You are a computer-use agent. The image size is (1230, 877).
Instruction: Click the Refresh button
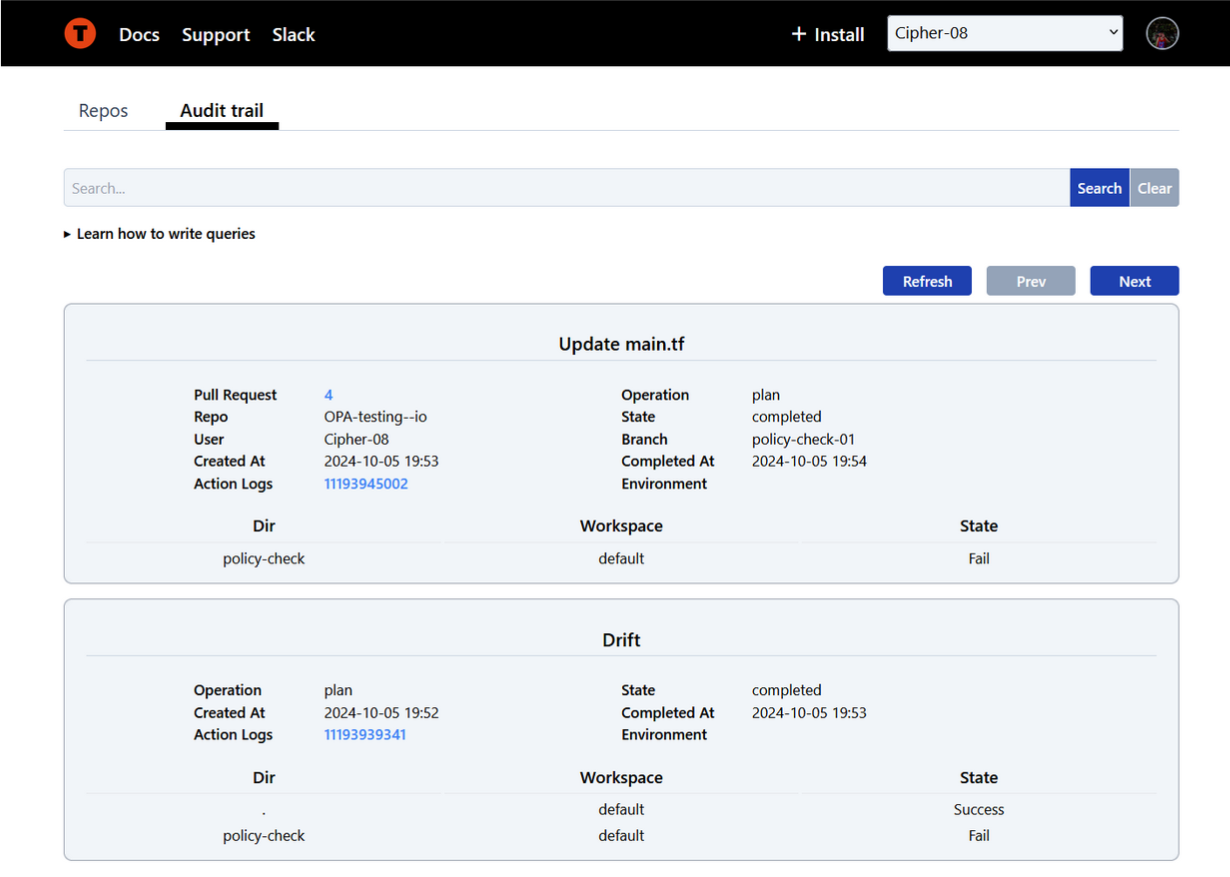pos(927,281)
